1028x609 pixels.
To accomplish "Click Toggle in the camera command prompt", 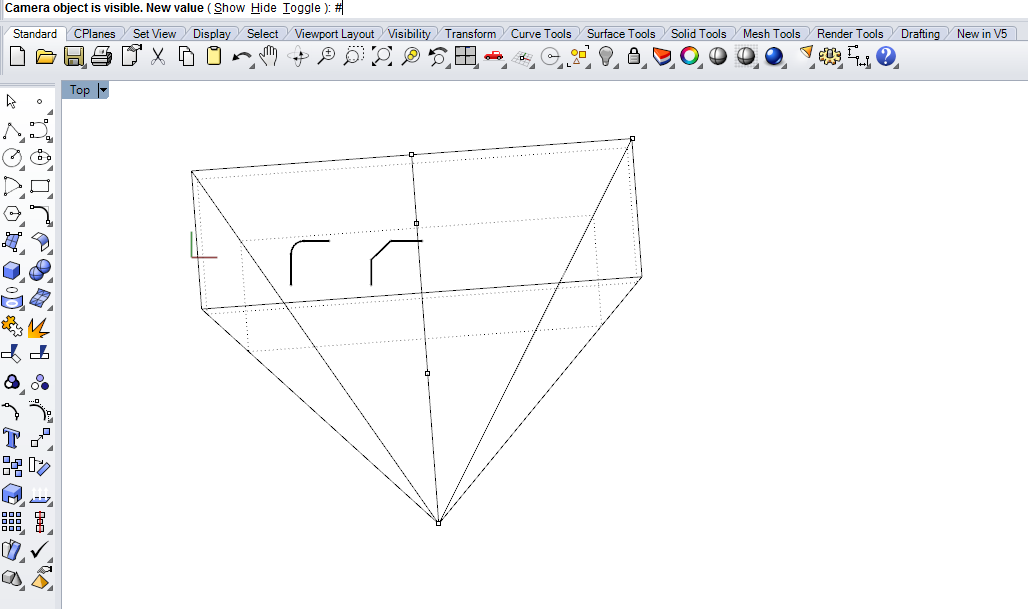I will [301, 8].
